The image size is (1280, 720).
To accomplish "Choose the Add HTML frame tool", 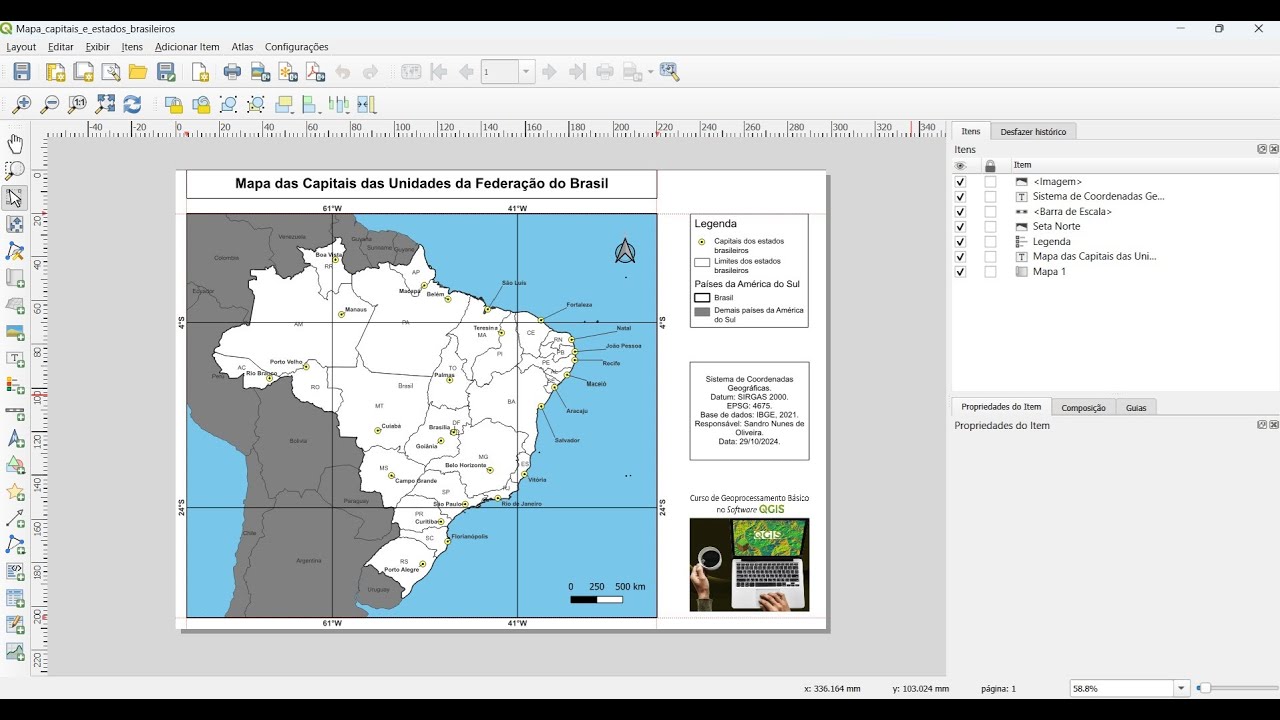I will tap(15, 572).
